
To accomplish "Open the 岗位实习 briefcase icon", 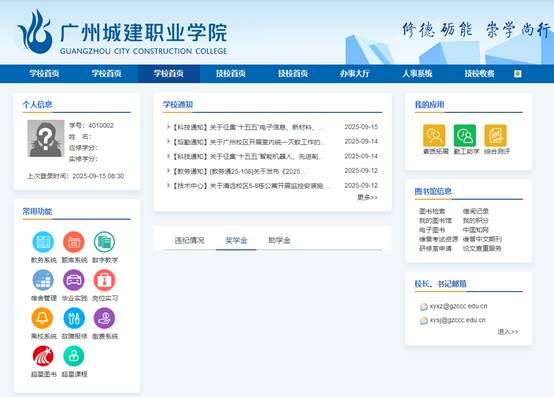I will tap(104, 280).
